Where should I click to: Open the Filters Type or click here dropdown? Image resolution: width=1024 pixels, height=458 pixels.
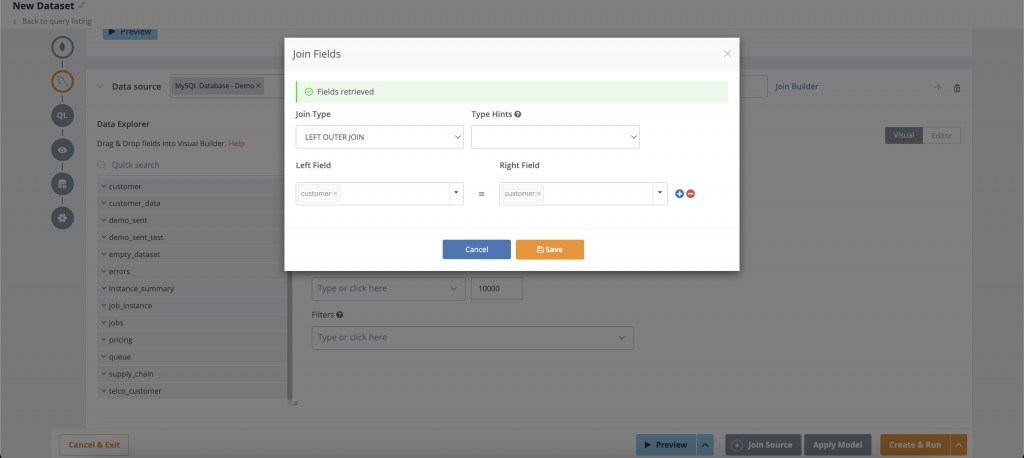point(472,338)
